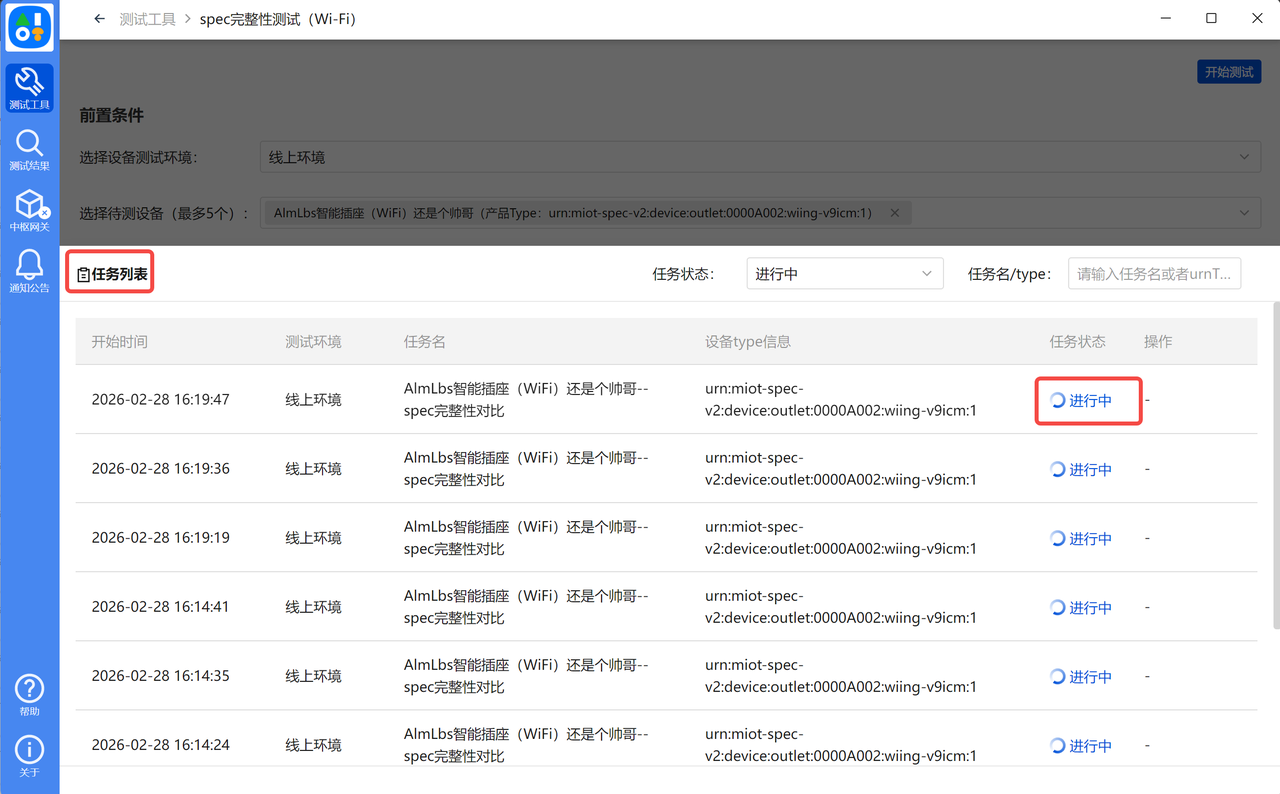Click the 任务名 column header
The height and width of the screenshot is (794, 1280).
click(x=425, y=342)
